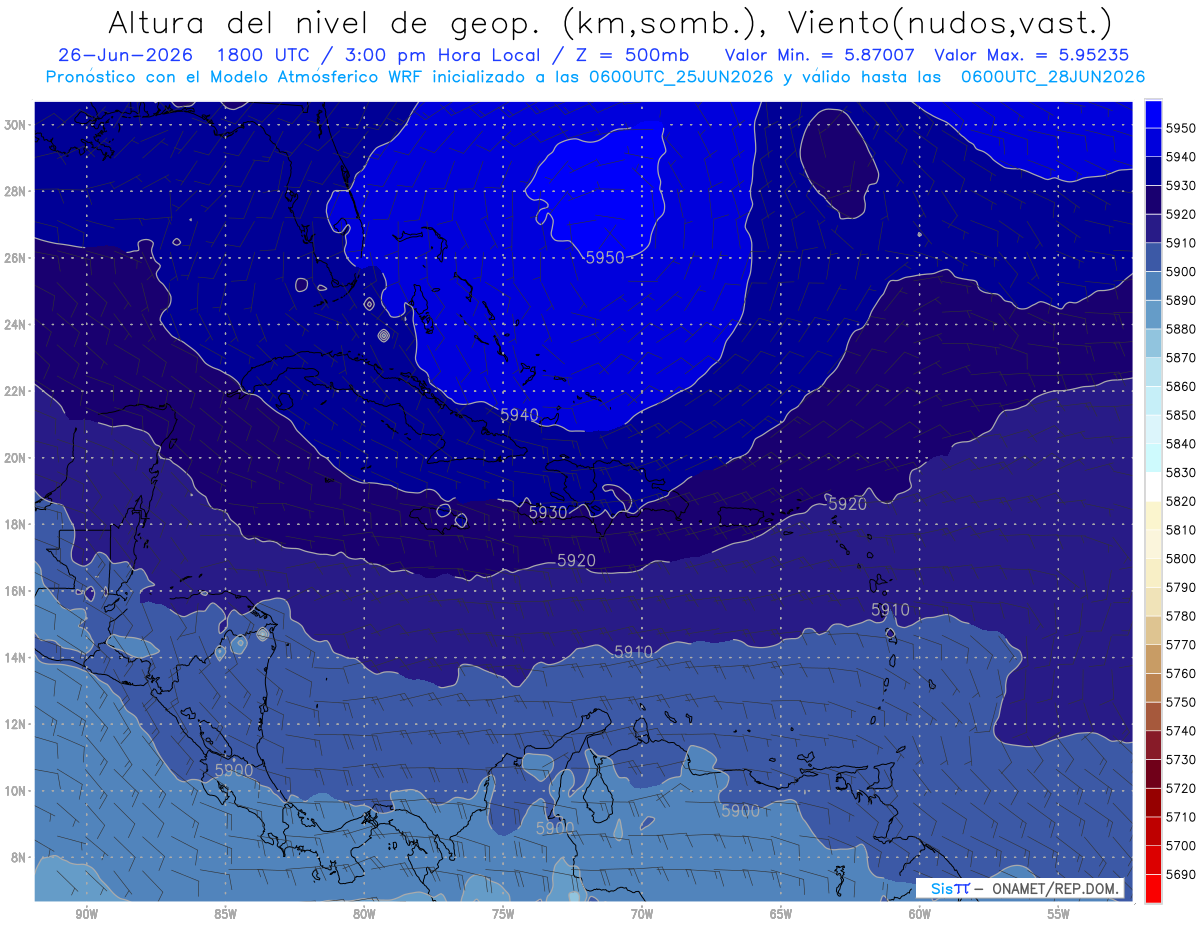Click the chart title starting "Altura del nivel"
Screen dimensions: 1200x927
(x=609, y=23)
